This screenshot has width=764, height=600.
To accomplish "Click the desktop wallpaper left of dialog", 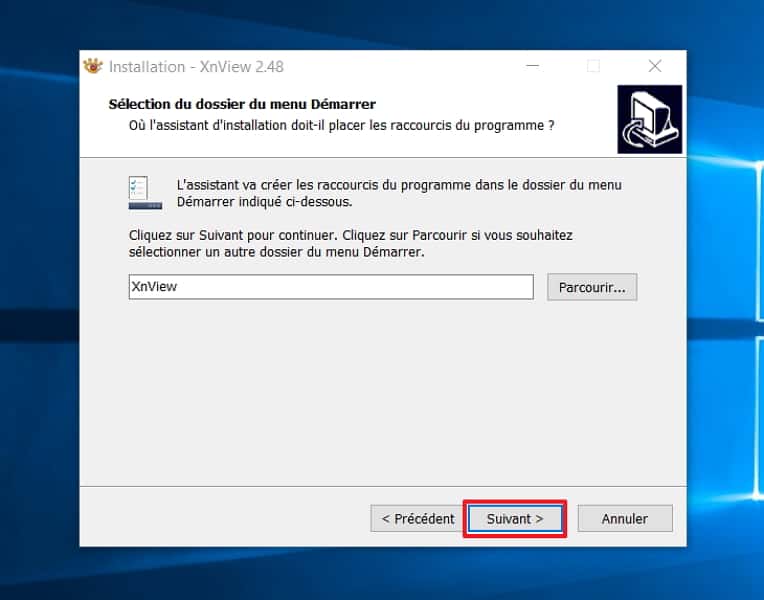I will coord(39,292).
